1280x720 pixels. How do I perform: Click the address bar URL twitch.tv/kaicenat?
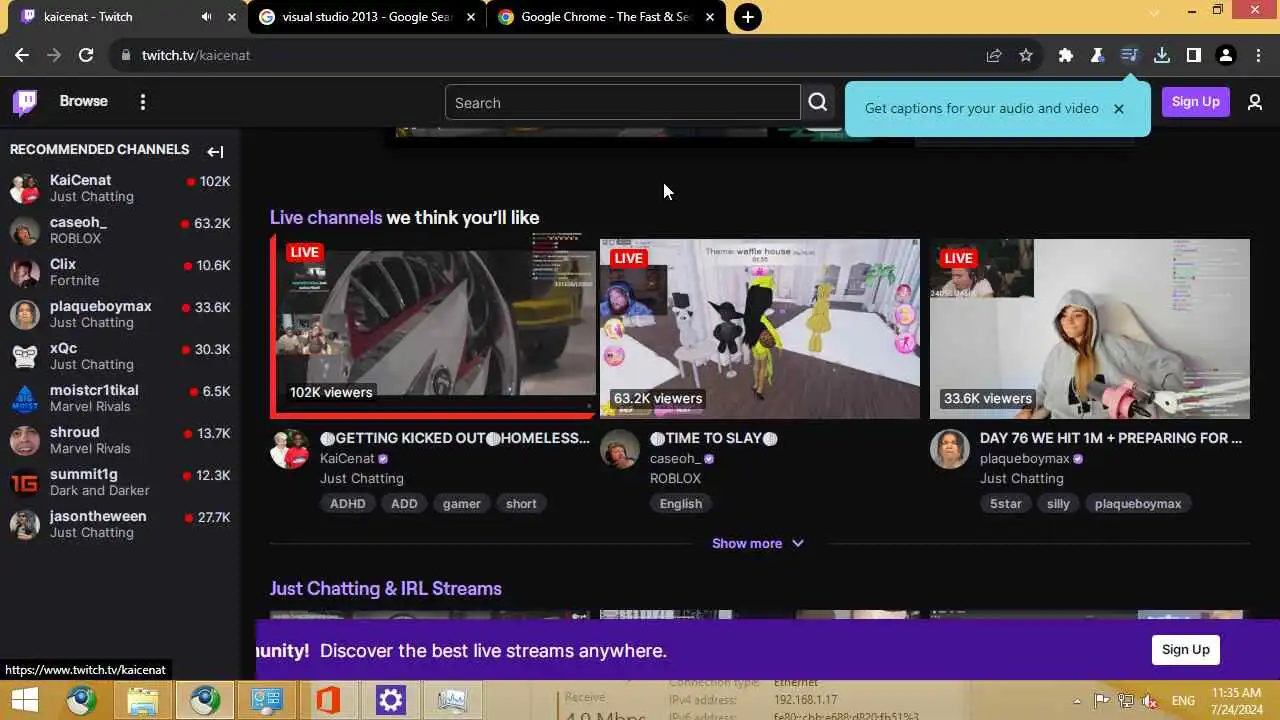(196, 55)
